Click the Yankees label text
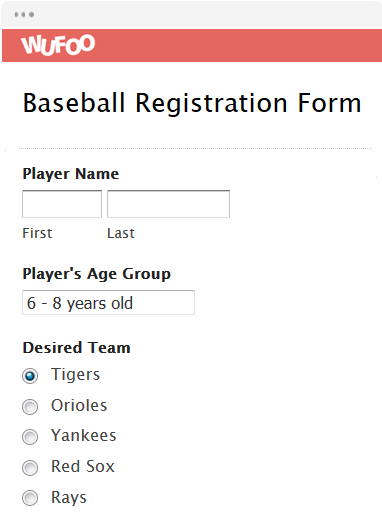 pyautogui.click(x=84, y=436)
